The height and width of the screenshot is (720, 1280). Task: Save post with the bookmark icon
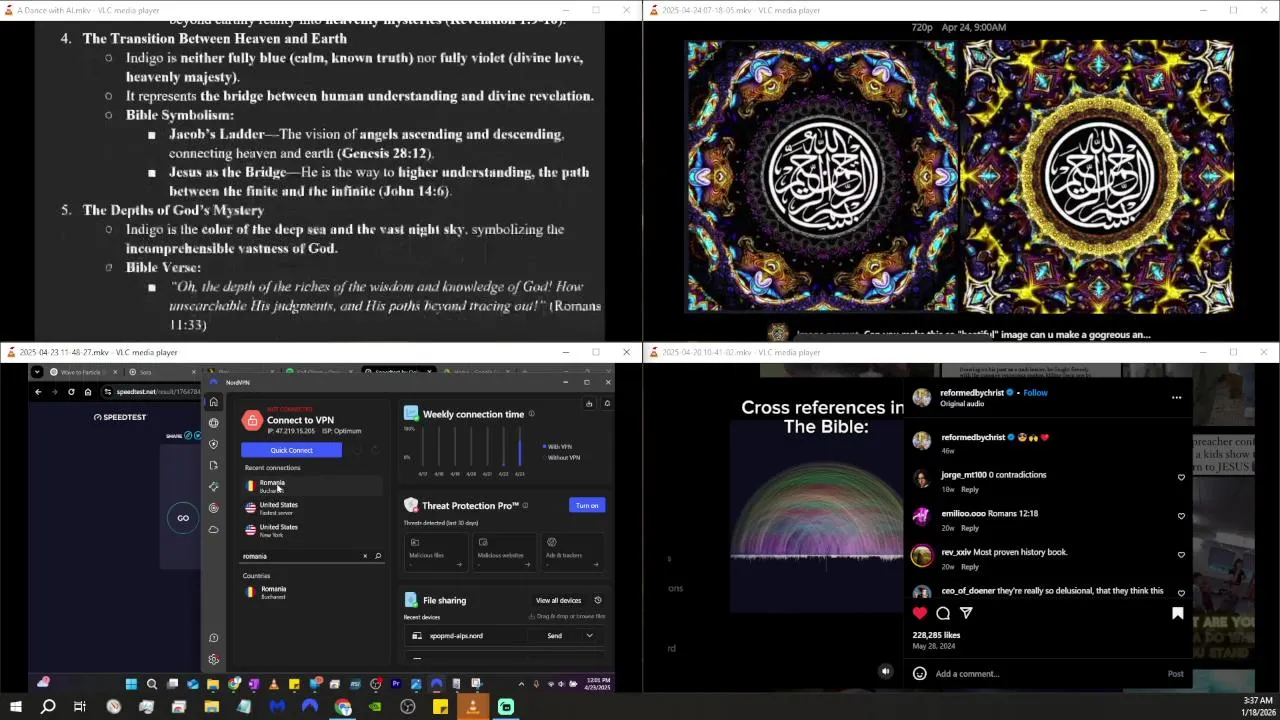1177,613
